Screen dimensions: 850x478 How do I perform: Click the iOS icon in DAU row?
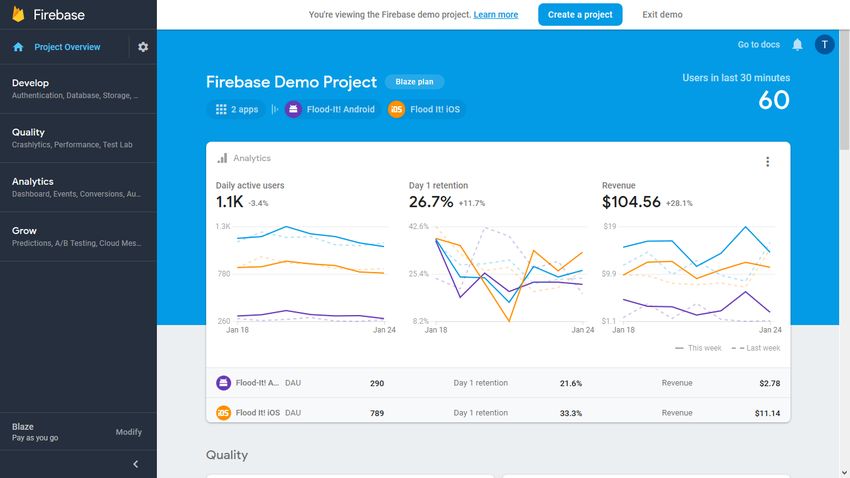(x=223, y=413)
